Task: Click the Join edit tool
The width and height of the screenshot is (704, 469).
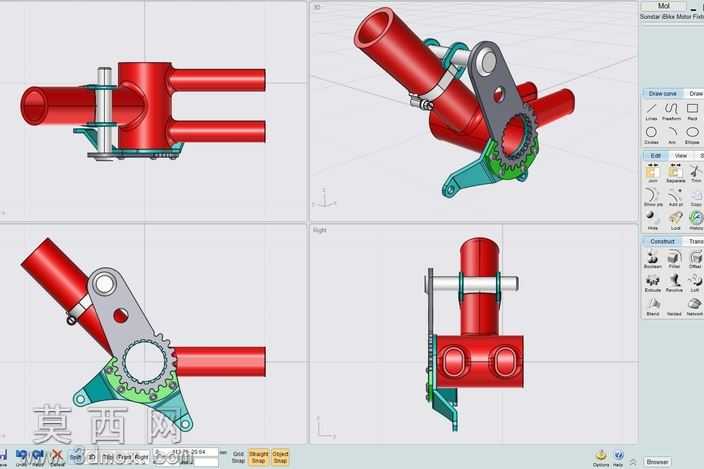Action: (652, 173)
